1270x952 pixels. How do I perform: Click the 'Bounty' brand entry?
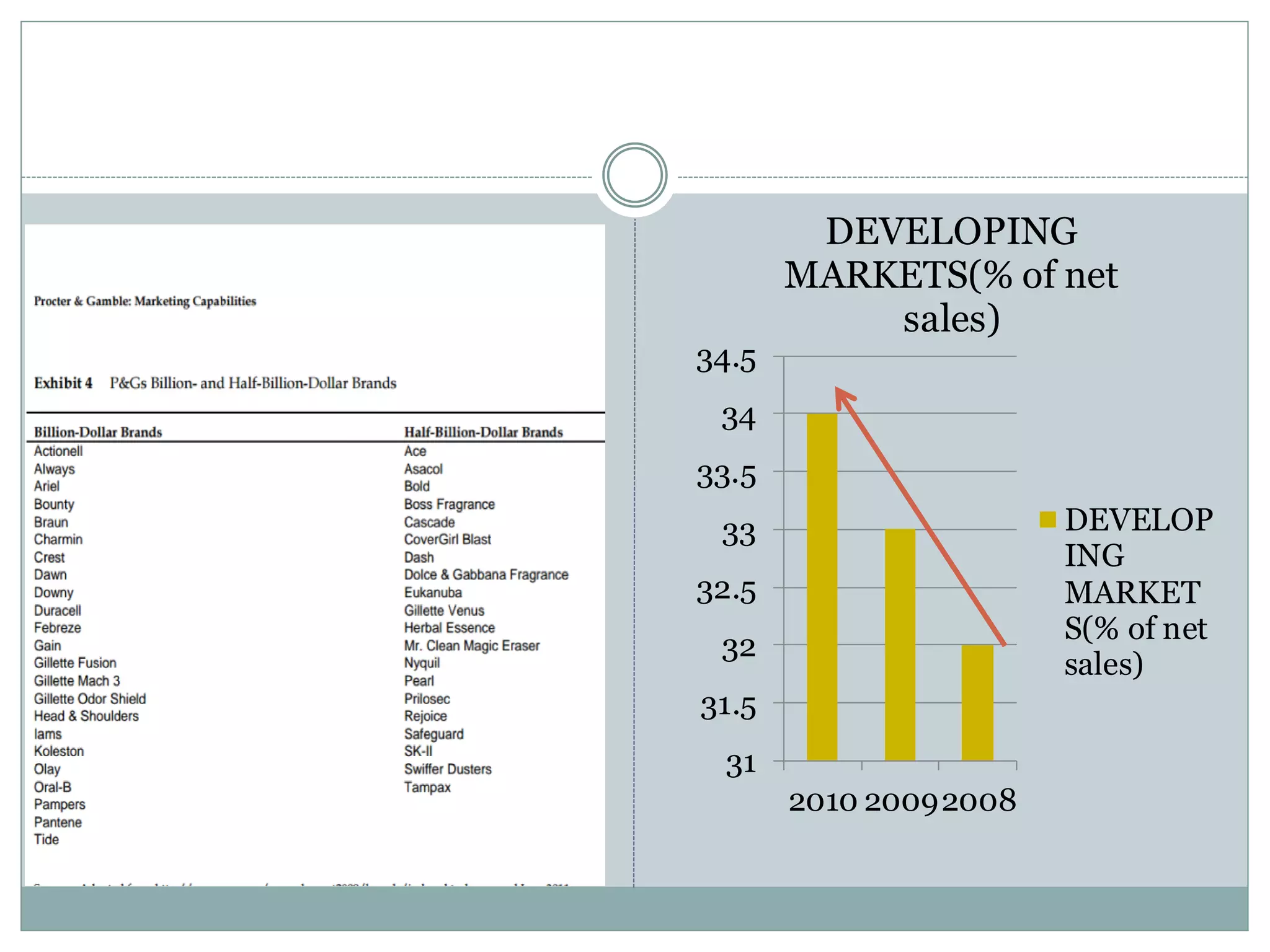coord(54,505)
